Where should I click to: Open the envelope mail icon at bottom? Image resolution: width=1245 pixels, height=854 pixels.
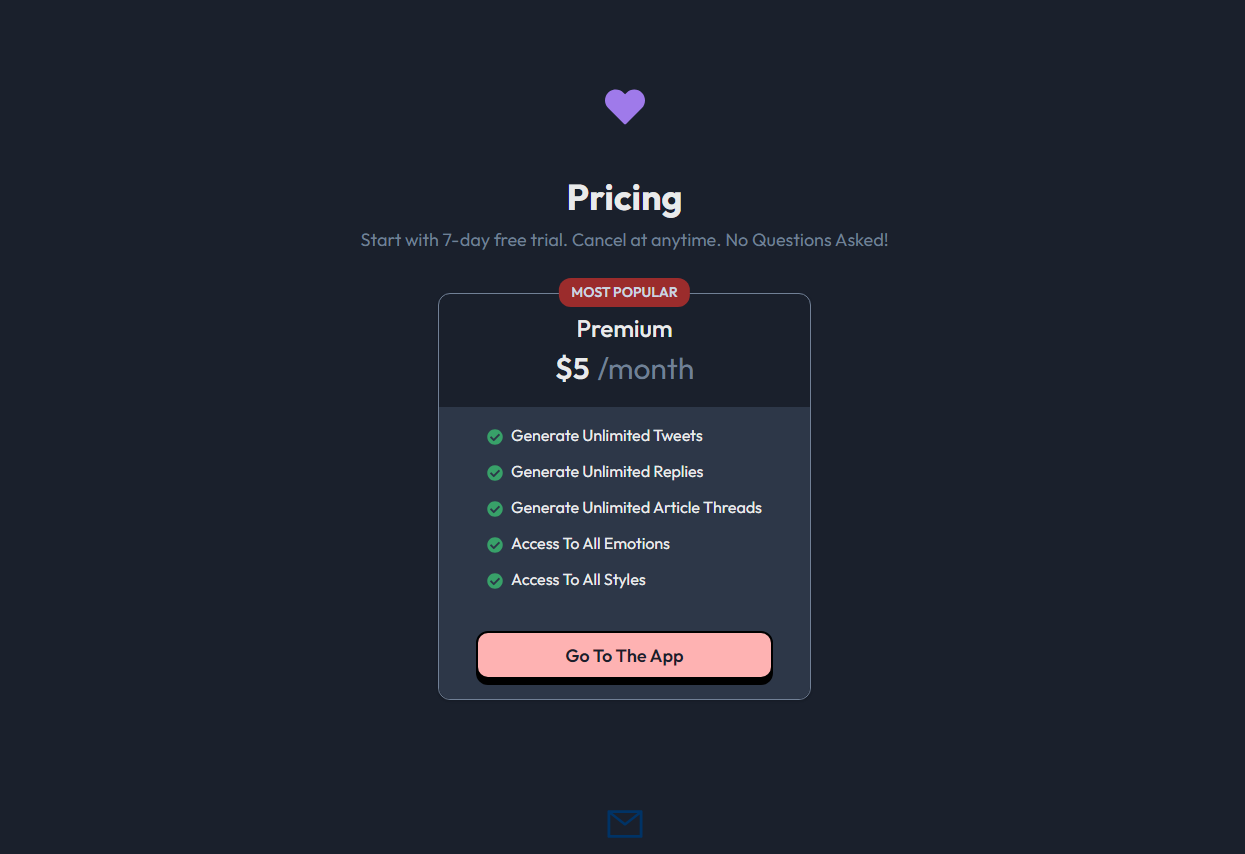click(x=624, y=824)
